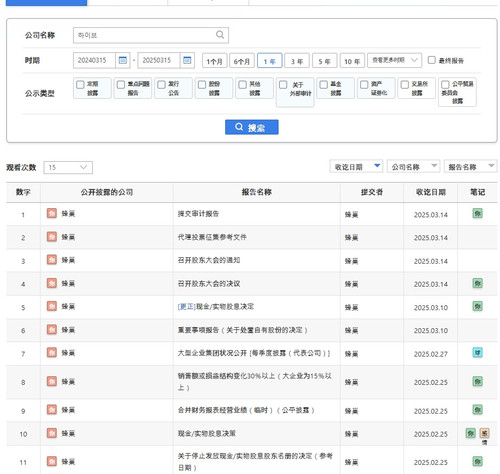
Task: Click the green note badge in row 8
Action: pos(477,381)
